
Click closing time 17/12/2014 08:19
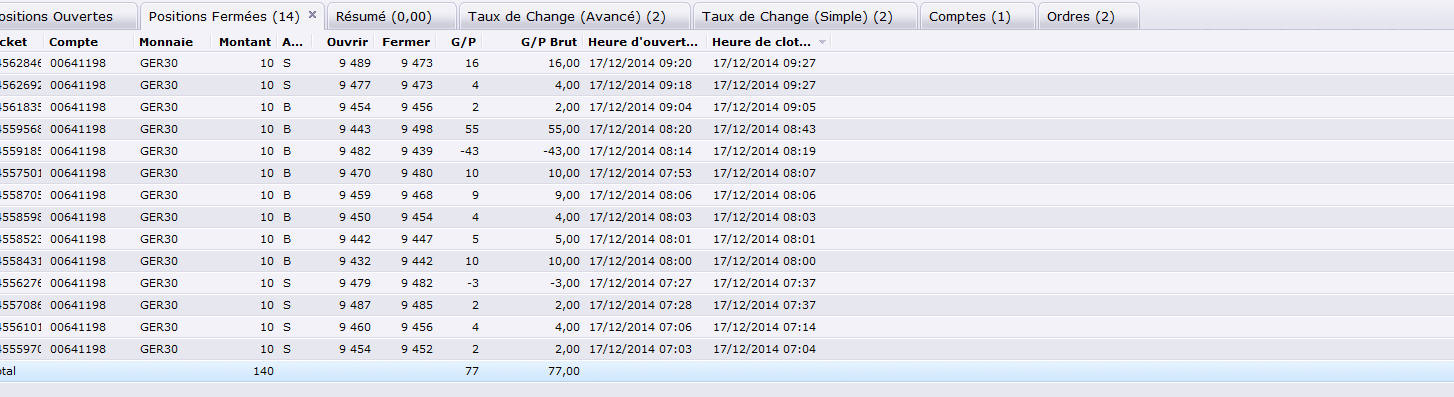[765, 151]
